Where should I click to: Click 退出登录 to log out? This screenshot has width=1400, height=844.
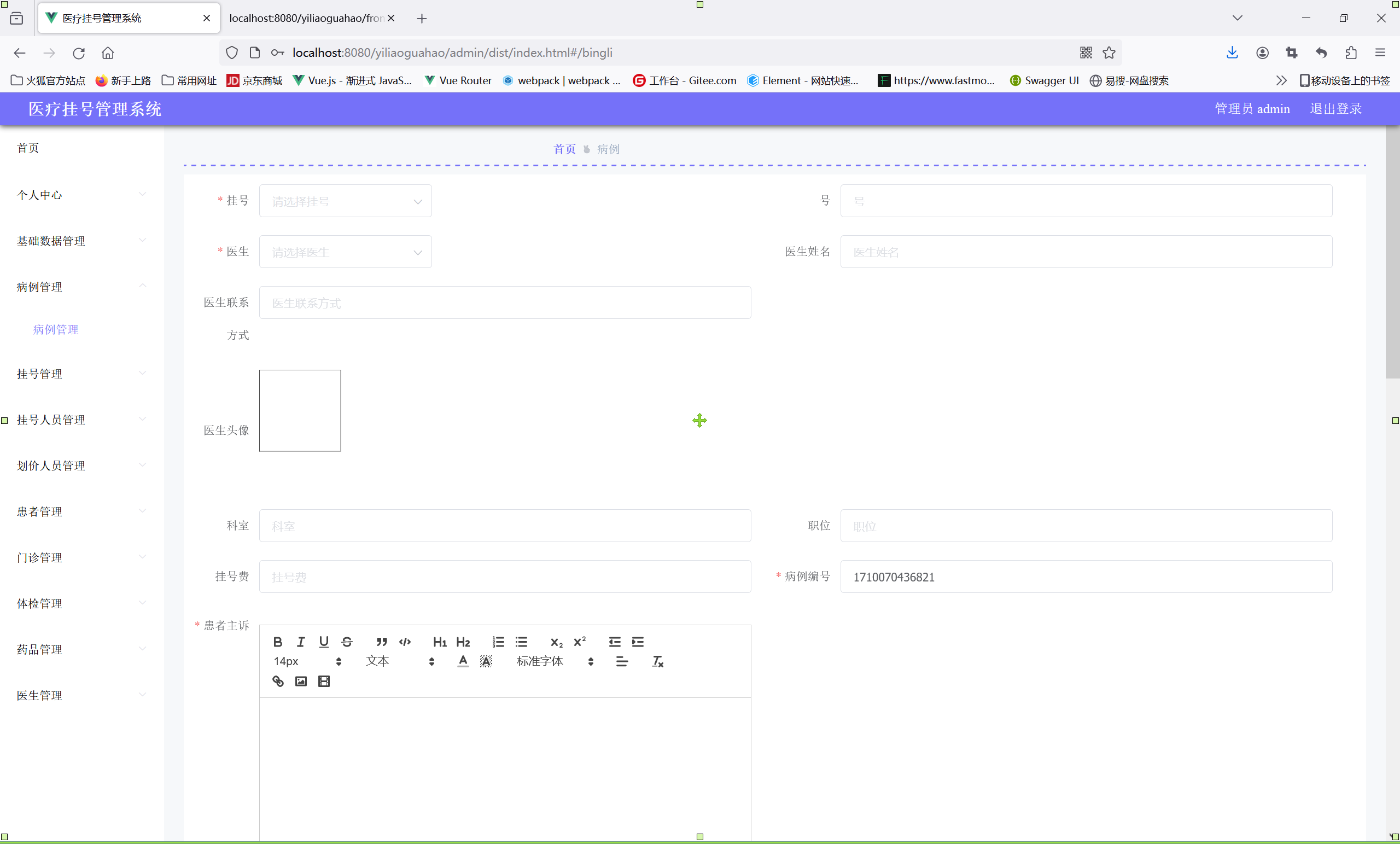point(1335,108)
